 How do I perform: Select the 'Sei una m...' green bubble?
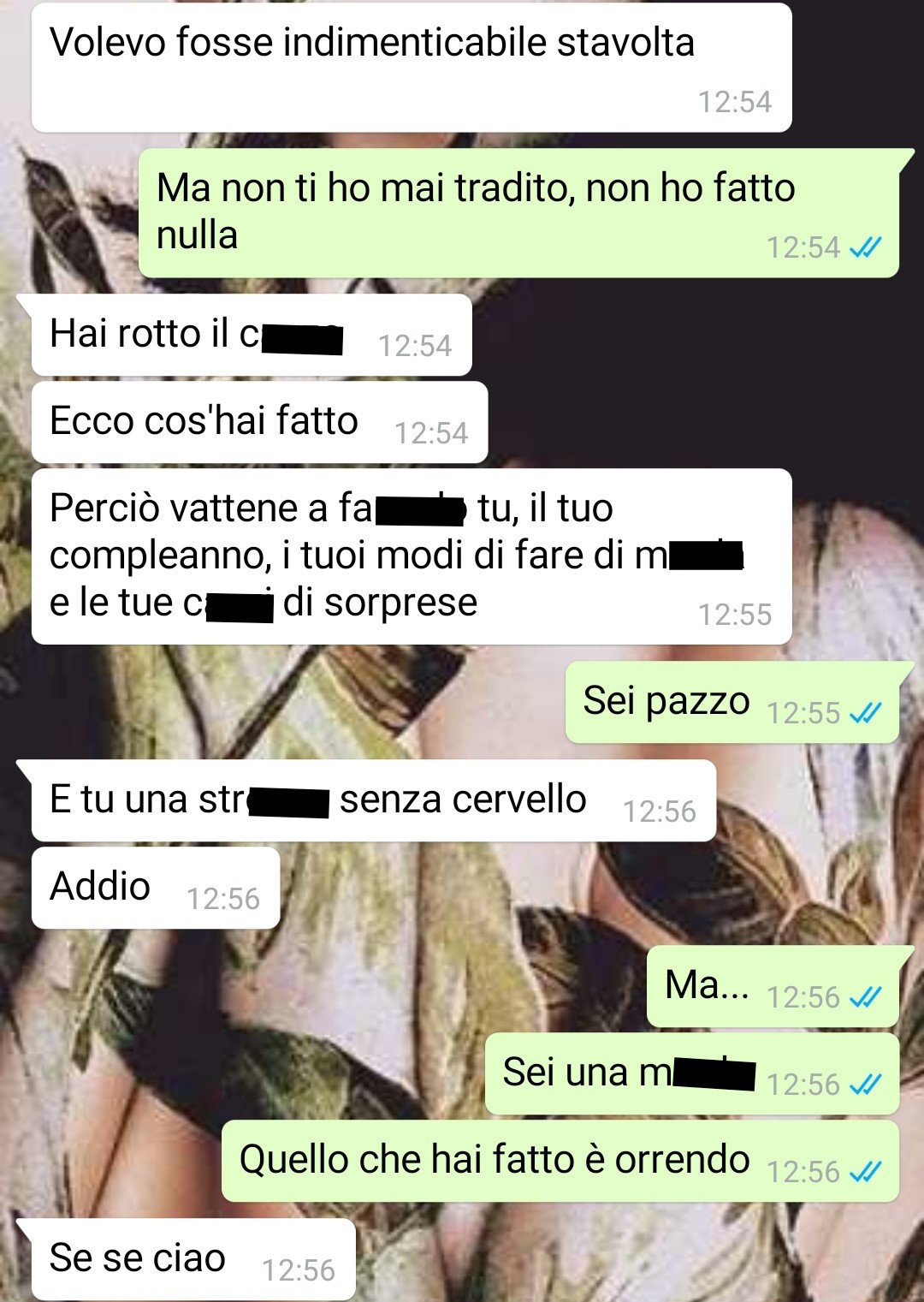click(x=692, y=1073)
